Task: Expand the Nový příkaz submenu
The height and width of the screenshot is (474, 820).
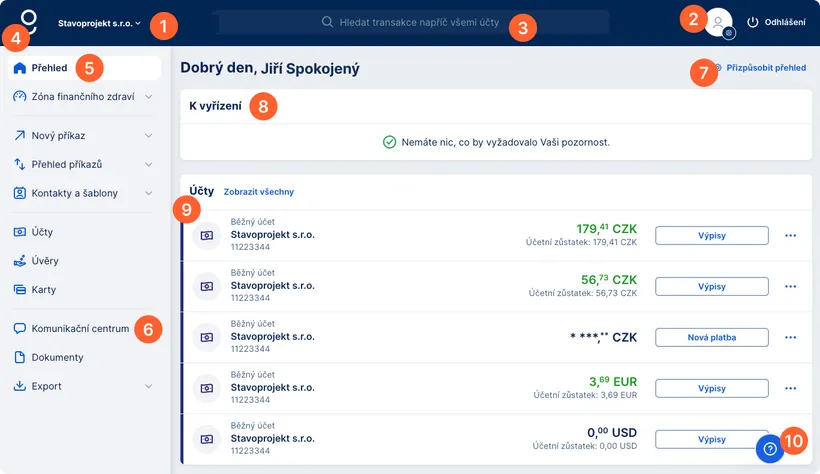Action: (x=148, y=135)
